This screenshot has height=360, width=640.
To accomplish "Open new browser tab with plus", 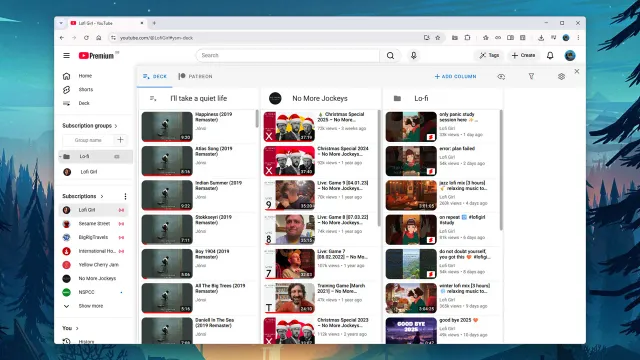I will click(x=154, y=23).
